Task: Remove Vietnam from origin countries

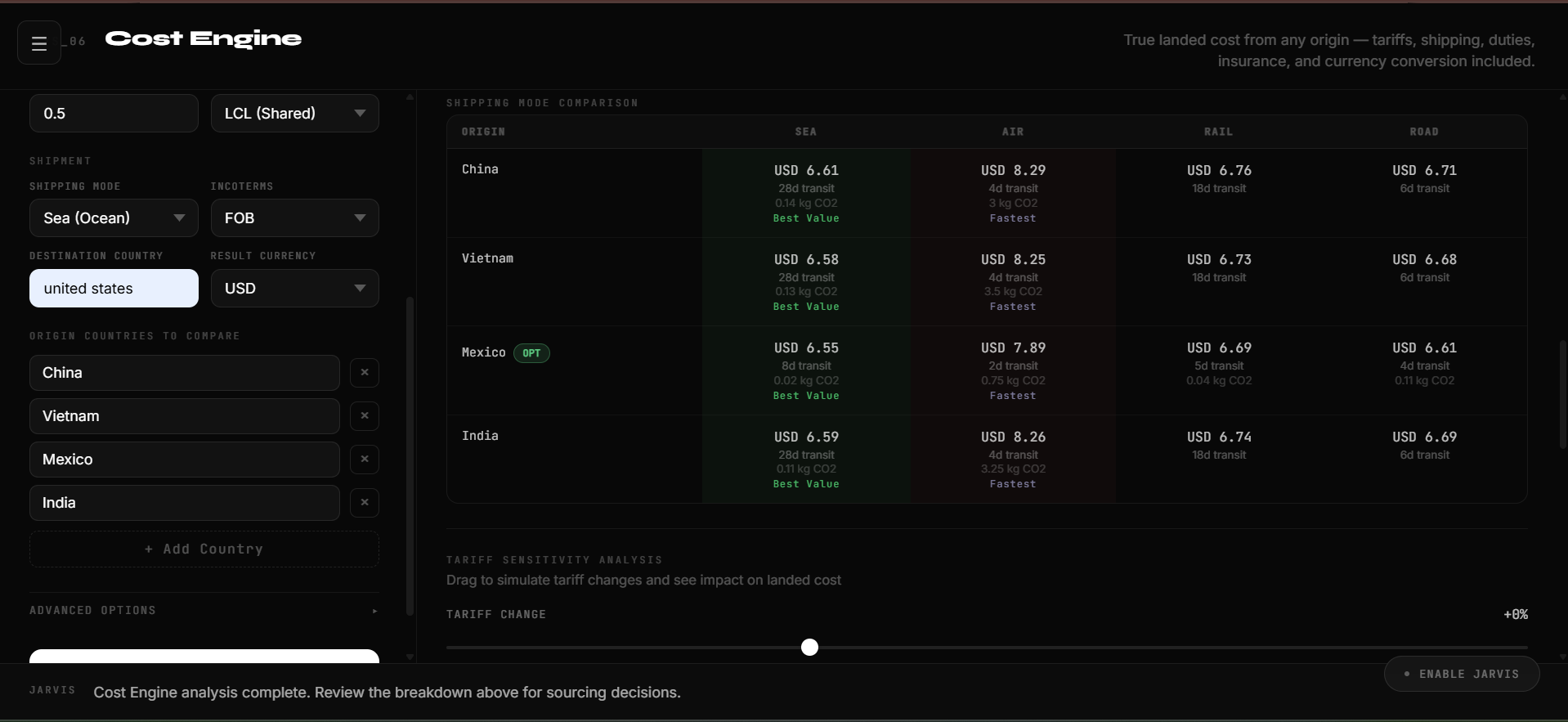Action: pyautogui.click(x=365, y=416)
